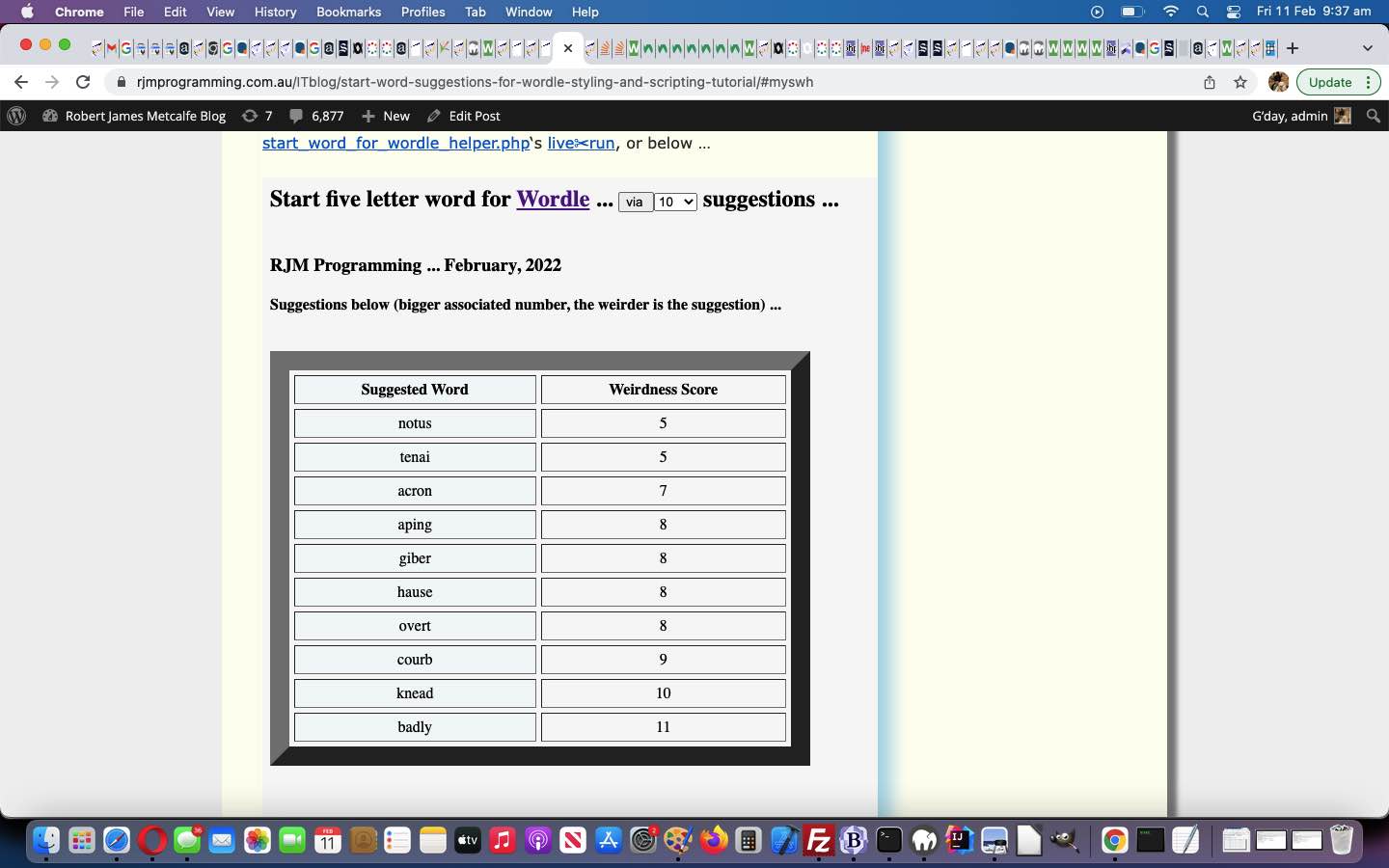The height and width of the screenshot is (868, 1389).
Task: Click the WordPress admin bar search icon
Action: click(1374, 116)
